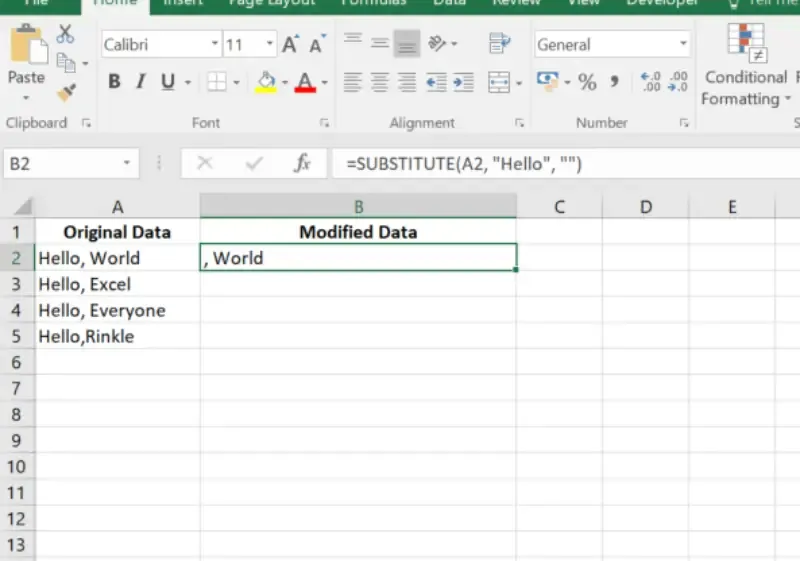The height and width of the screenshot is (561, 800).
Task: Select cell containing Hello, Excel
Action: 117,284
